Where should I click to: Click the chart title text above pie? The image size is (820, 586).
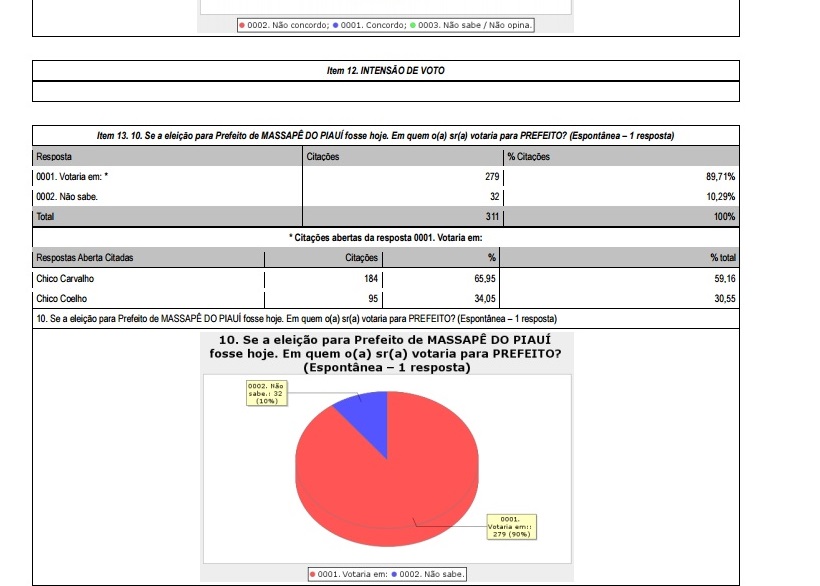pyautogui.click(x=386, y=353)
